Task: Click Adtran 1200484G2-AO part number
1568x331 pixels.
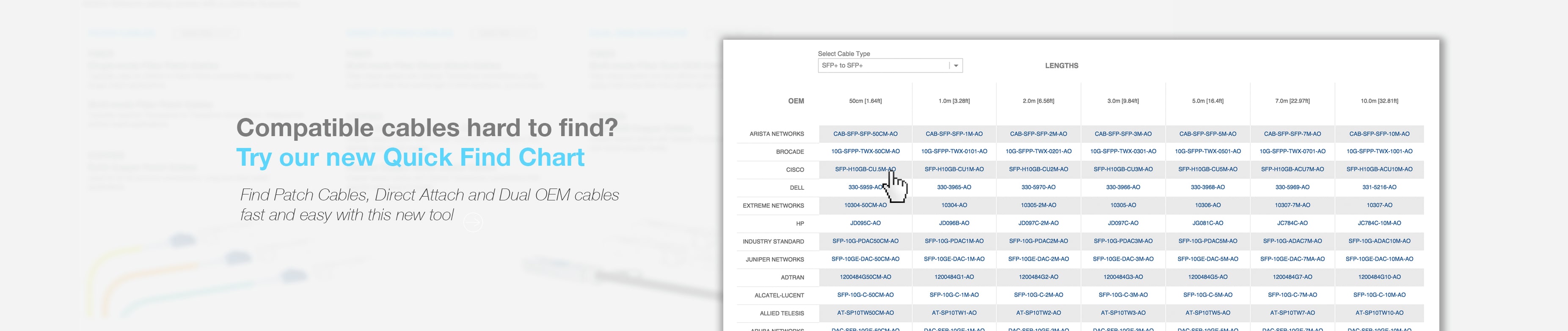Action: coord(1039,277)
